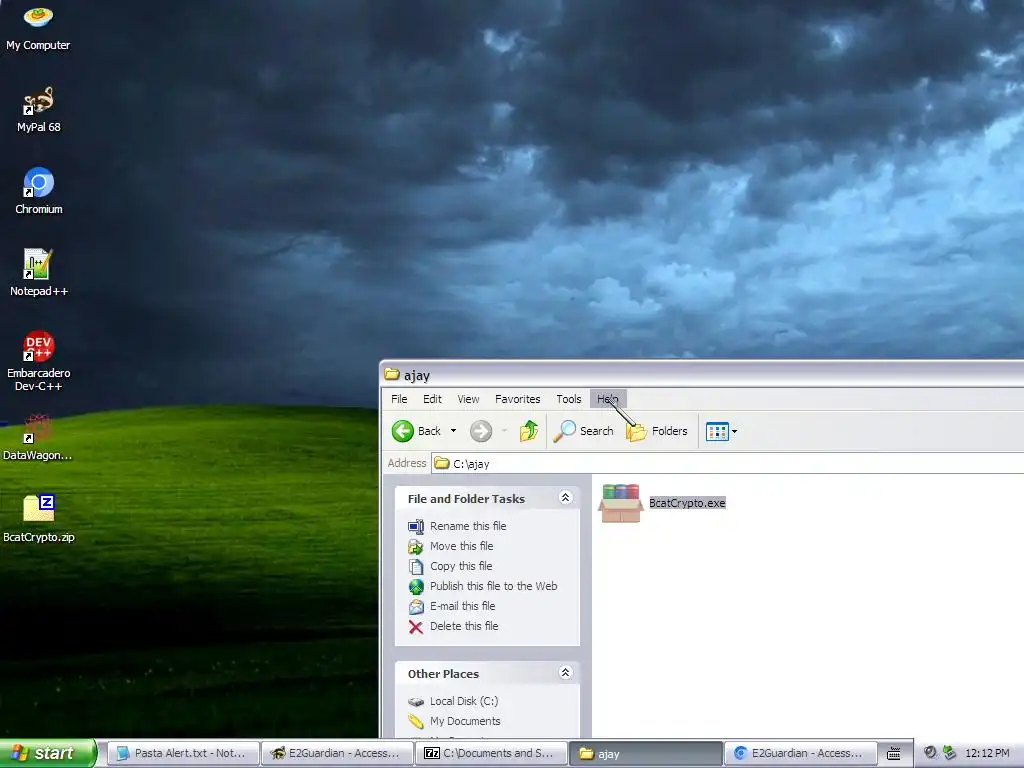Switch to 7-Zip C:\Documents taskbar button

tap(491, 754)
